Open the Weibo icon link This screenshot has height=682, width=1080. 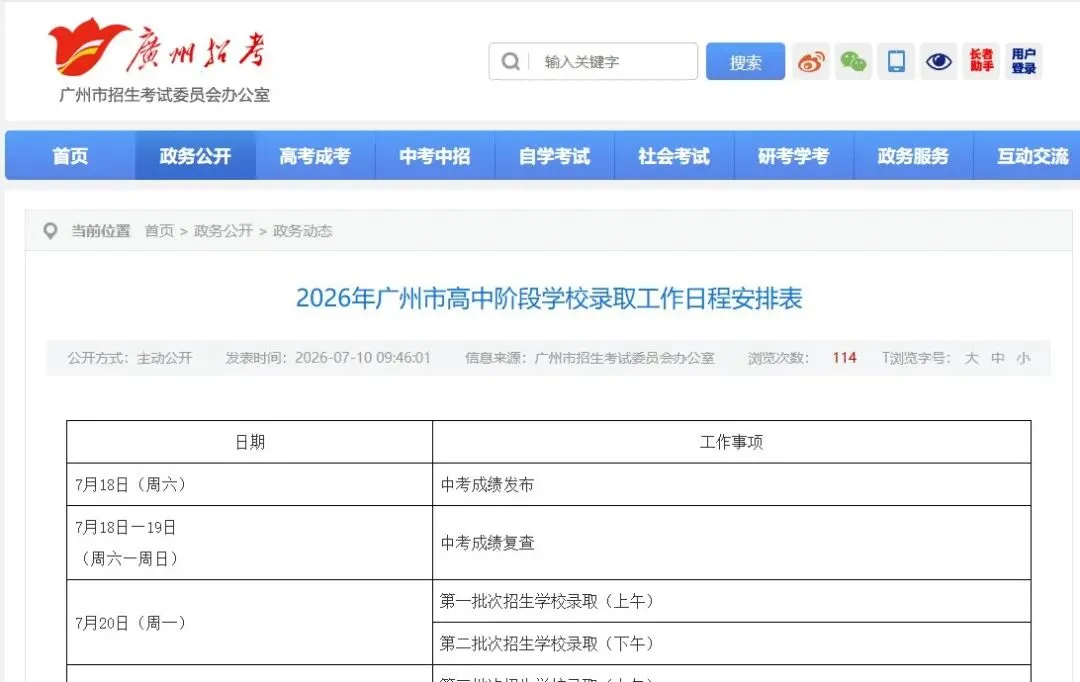[x=811, y=61]
